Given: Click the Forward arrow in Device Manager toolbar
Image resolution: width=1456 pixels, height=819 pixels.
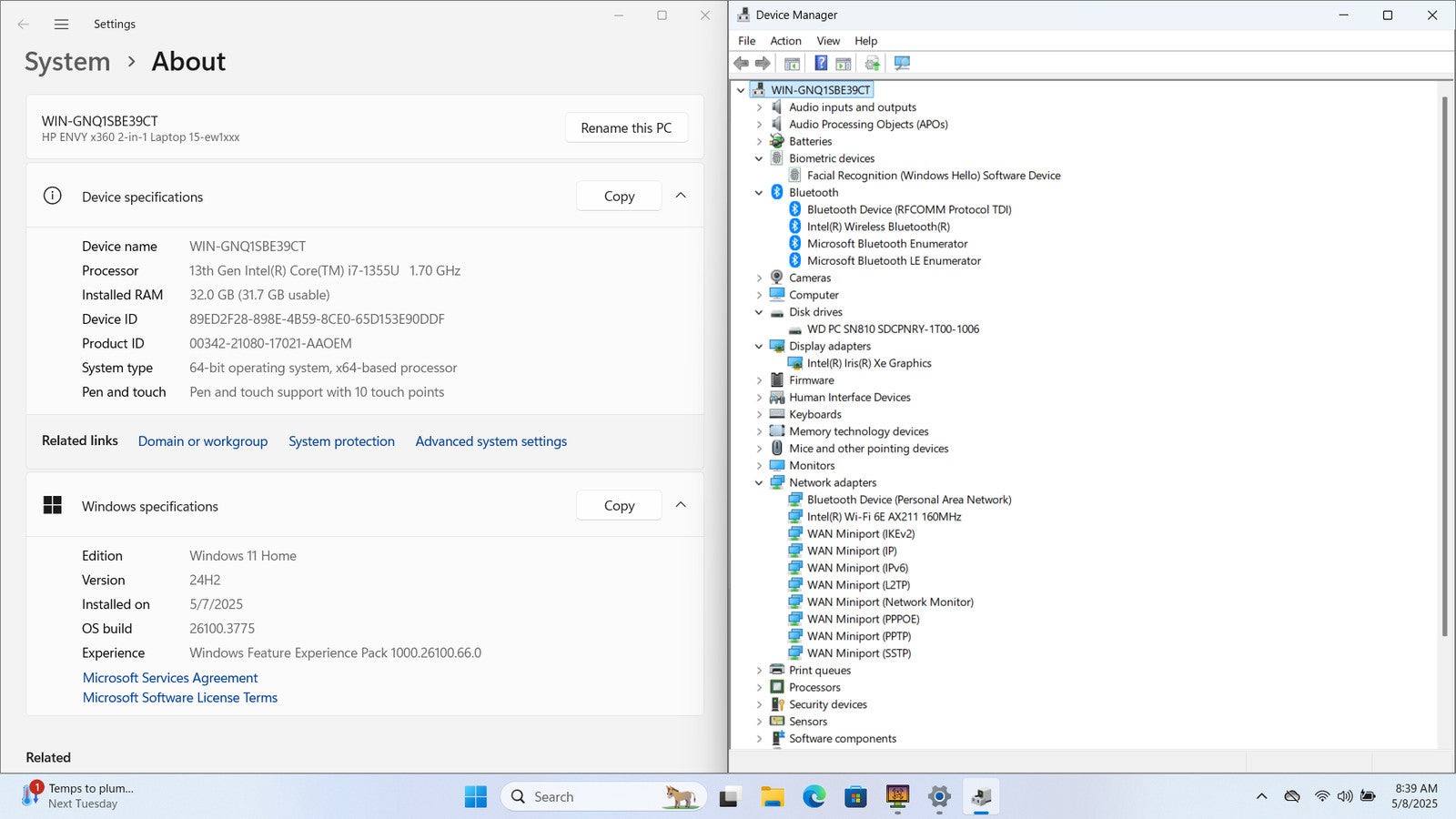Looking at the screenshot, I should (x=763, y=63).
